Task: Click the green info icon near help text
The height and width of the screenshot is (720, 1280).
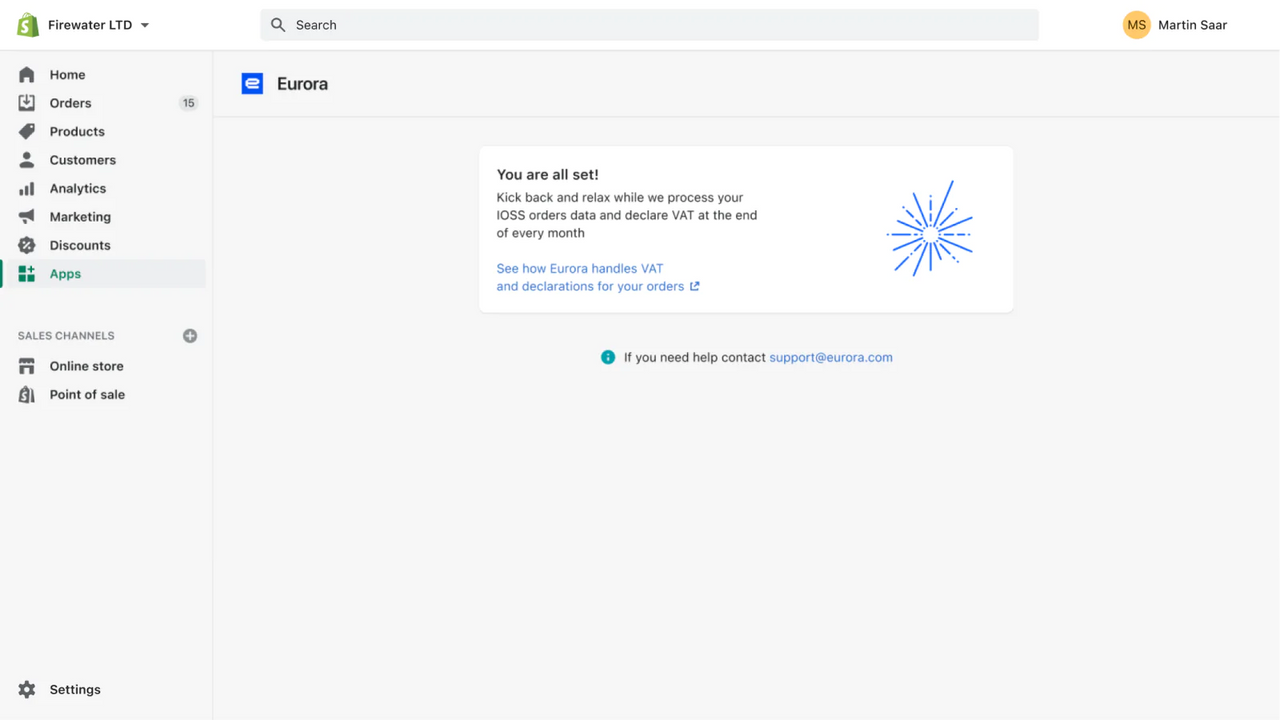Action: 608,357
